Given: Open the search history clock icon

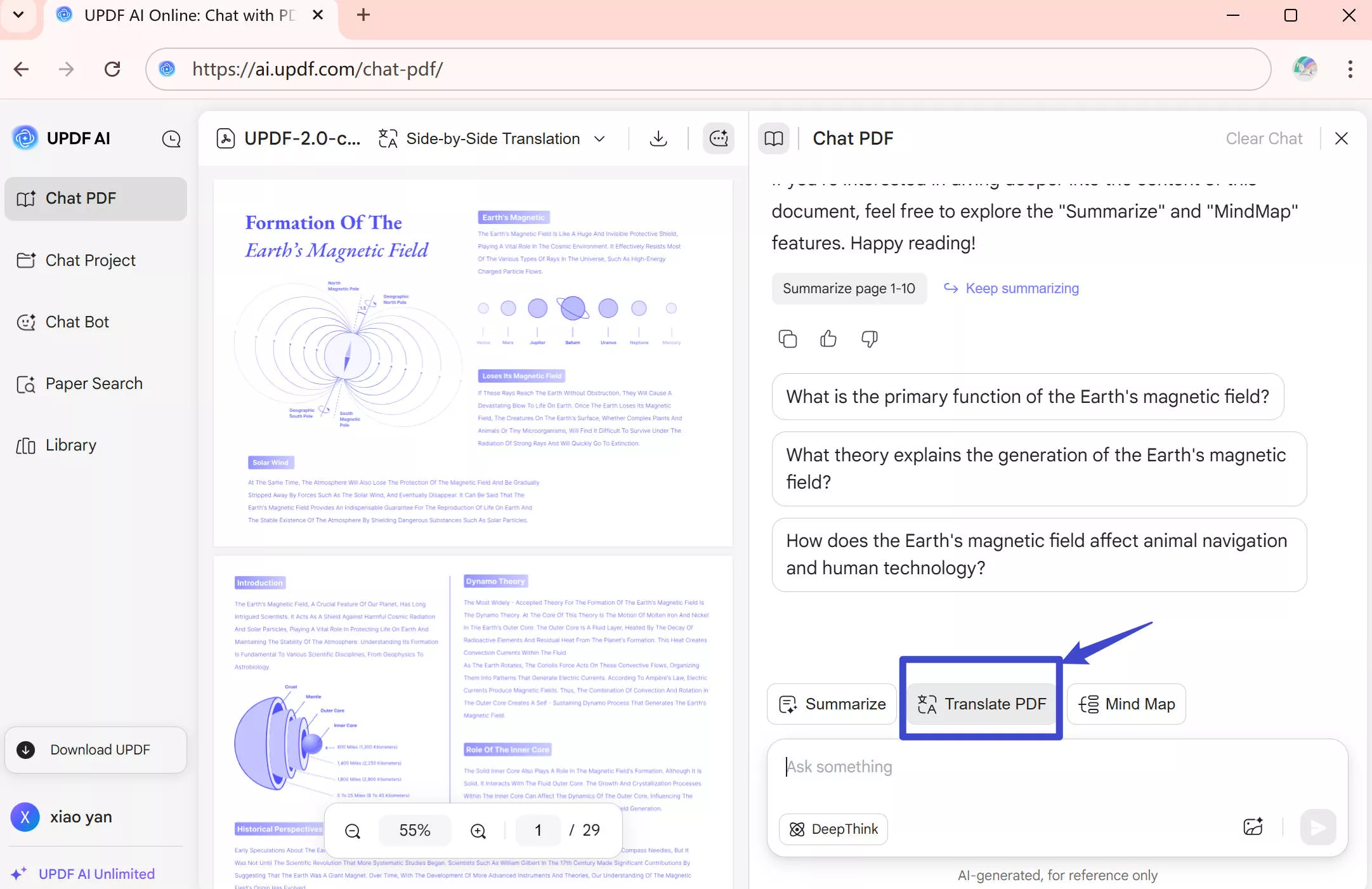Looking at the screenshot, I should coord(171,138).
